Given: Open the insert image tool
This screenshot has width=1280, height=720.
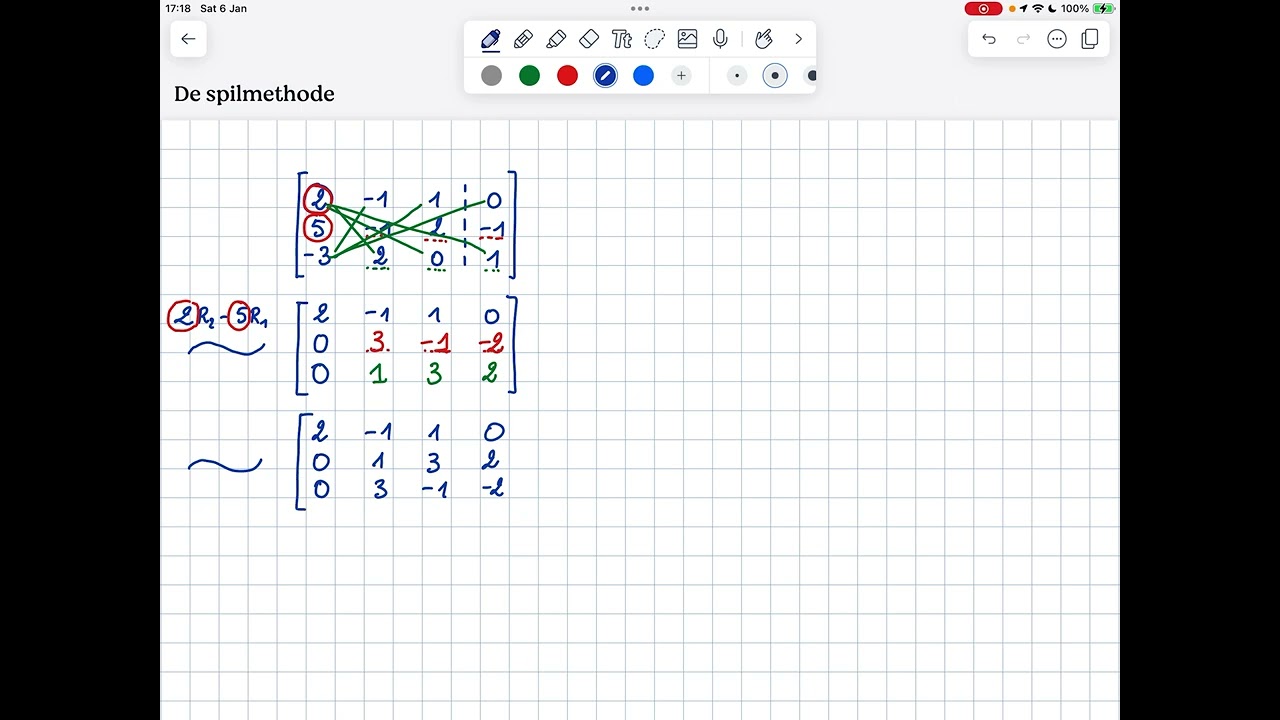Looking at the screenshot, I should [687, 39].
